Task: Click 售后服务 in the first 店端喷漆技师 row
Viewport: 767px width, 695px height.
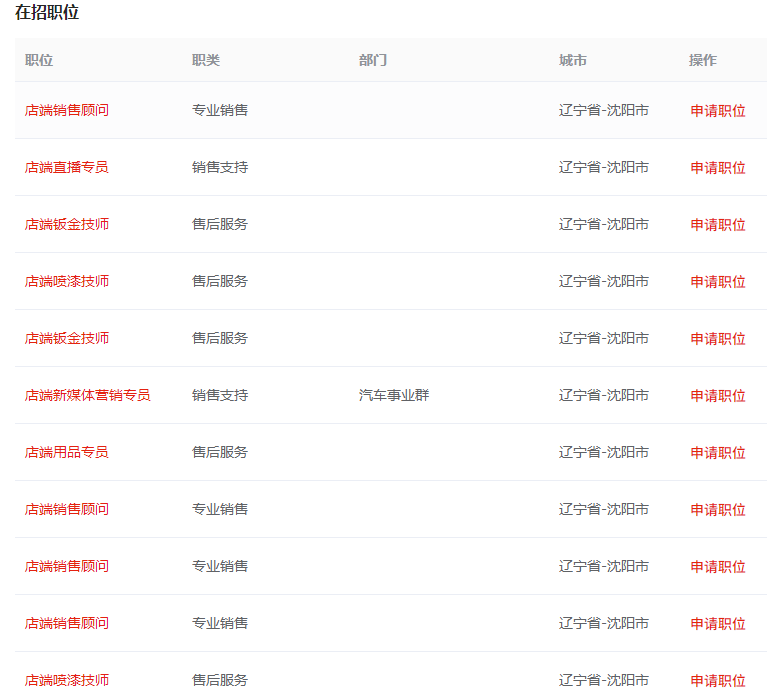Action: (220, 282)
